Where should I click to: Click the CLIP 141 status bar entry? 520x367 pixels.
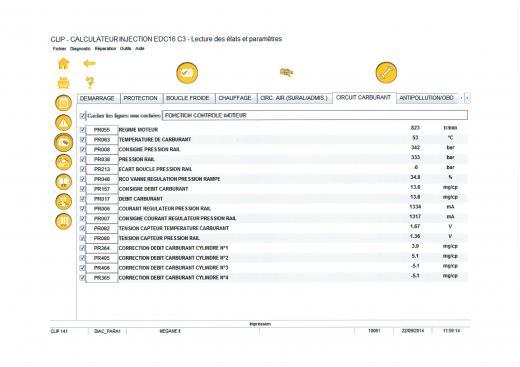59,331
